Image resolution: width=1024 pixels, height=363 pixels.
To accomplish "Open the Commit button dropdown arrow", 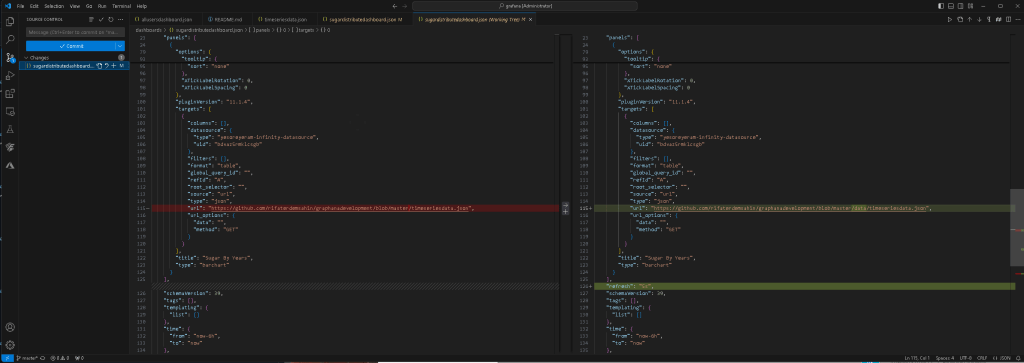I will (x=120, y=46).
